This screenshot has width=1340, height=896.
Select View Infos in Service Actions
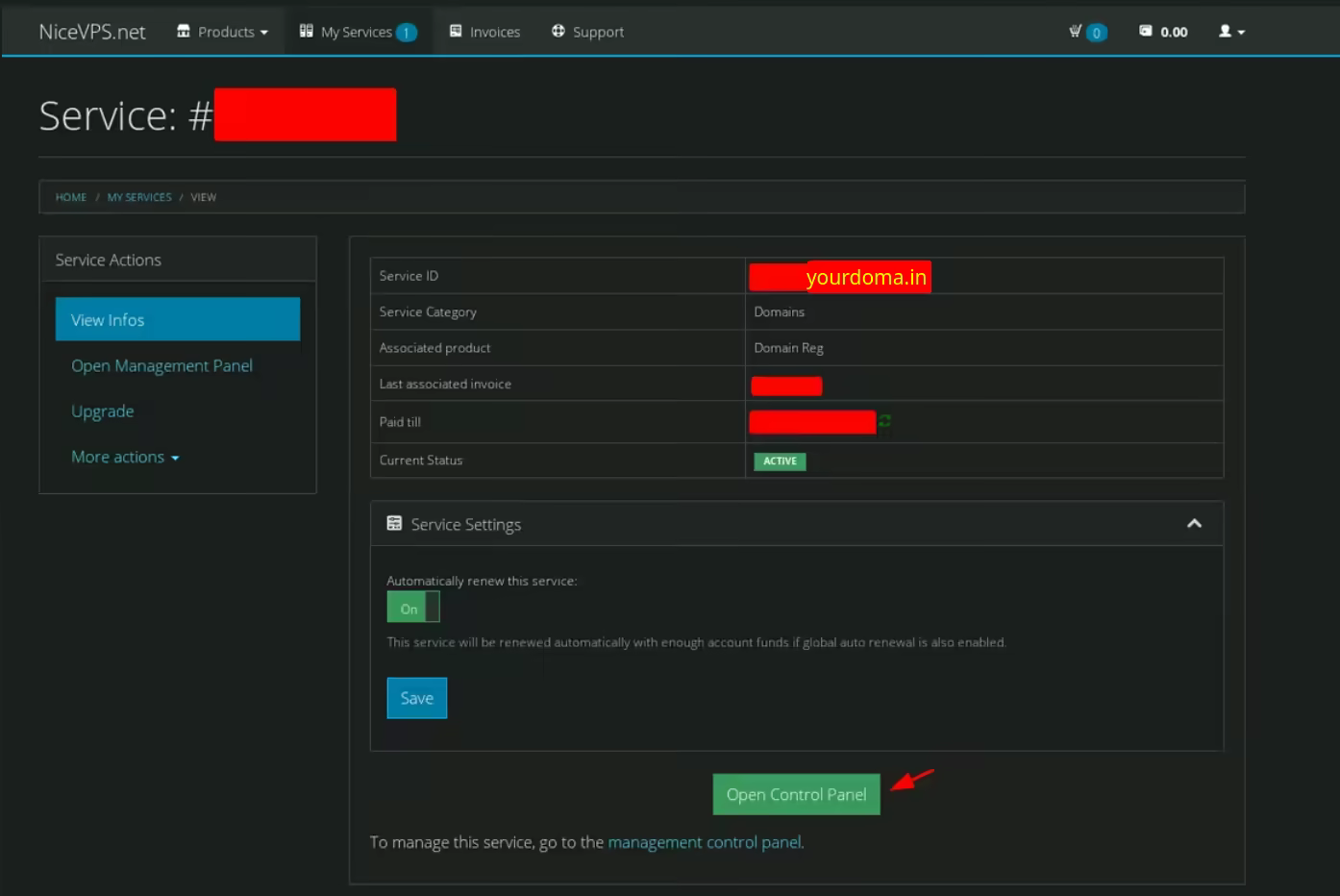177,319
